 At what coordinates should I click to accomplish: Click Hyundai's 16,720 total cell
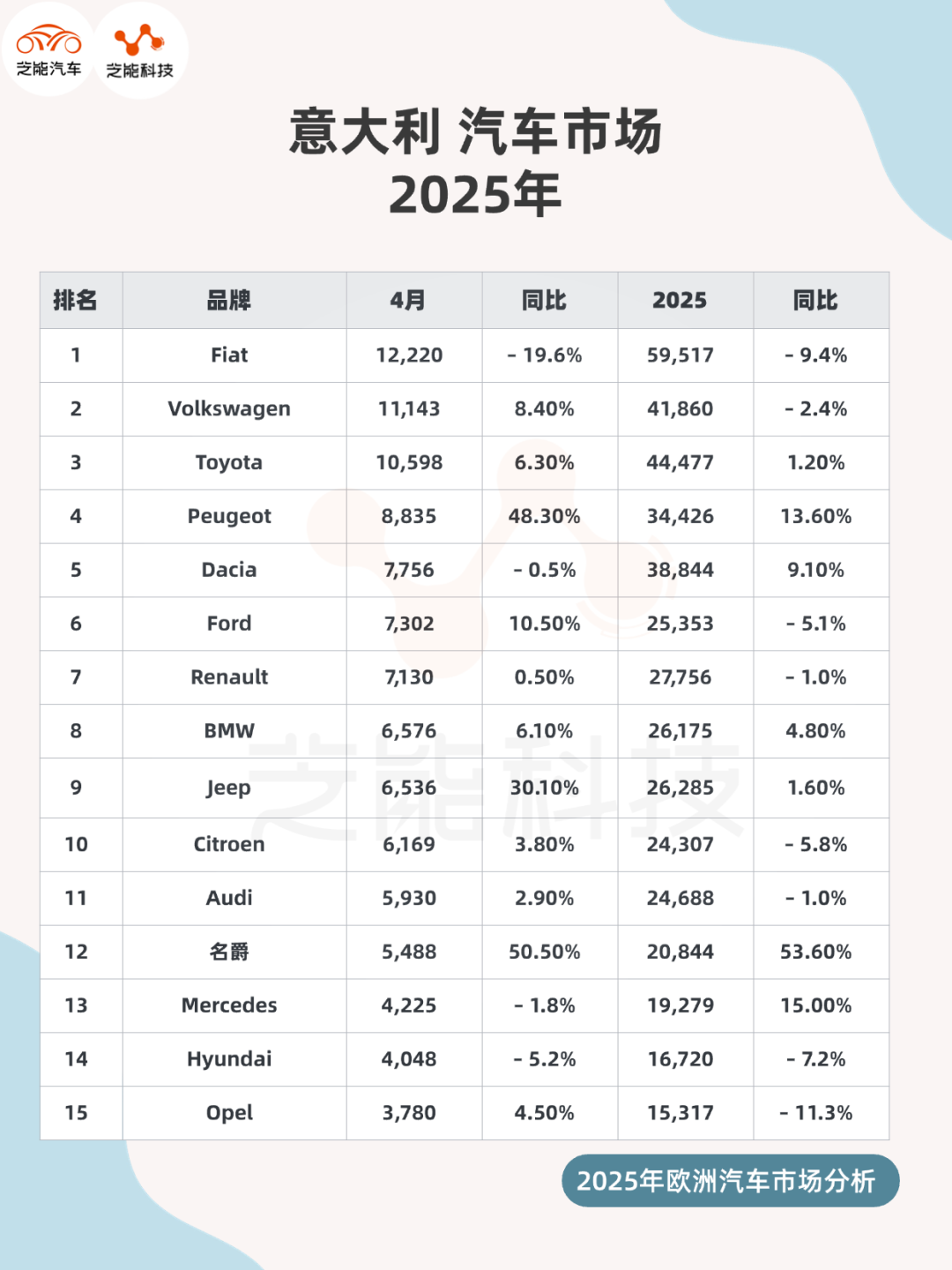[680, 1059]
